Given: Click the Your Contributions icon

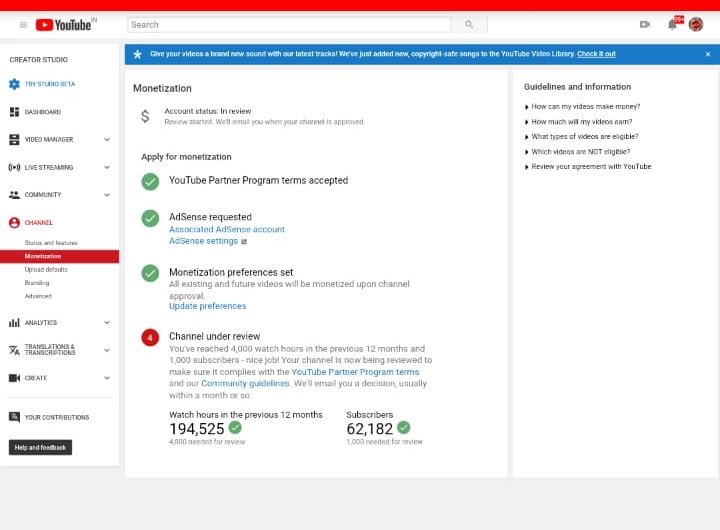Looking at the screenshot, I should (14, 417).
